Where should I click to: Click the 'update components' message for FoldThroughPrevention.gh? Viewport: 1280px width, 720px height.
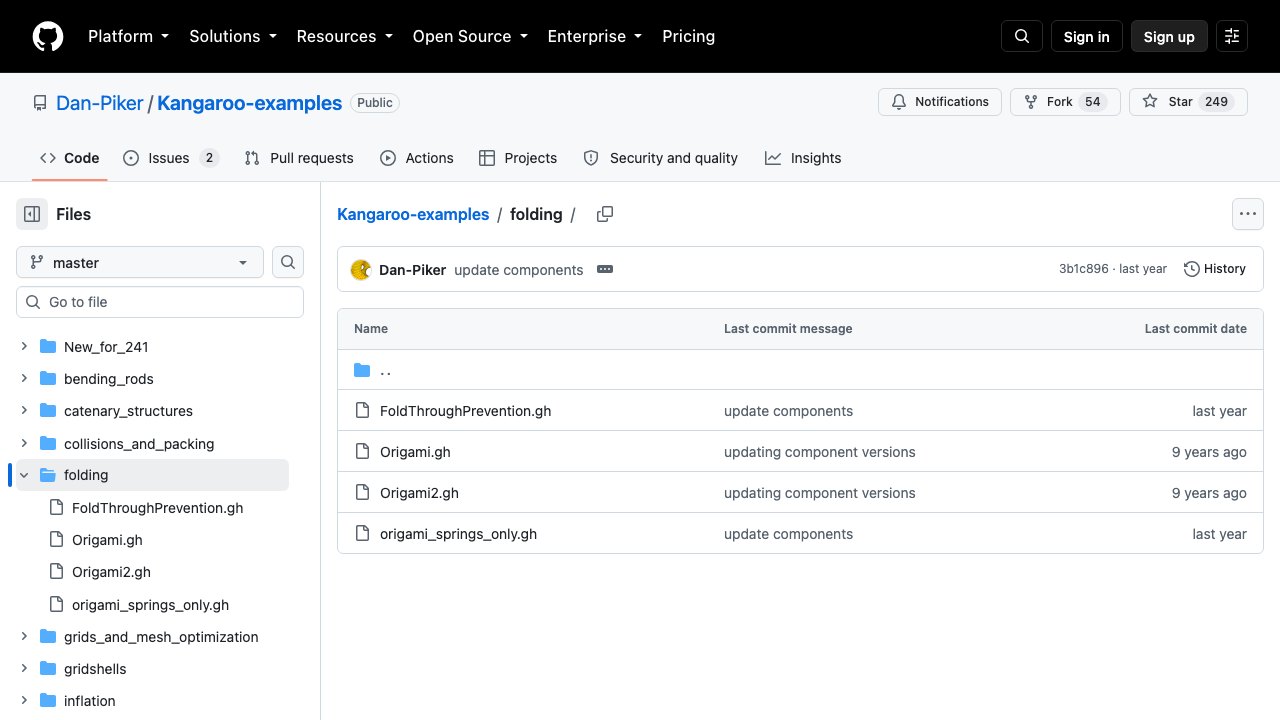point(789,411)
